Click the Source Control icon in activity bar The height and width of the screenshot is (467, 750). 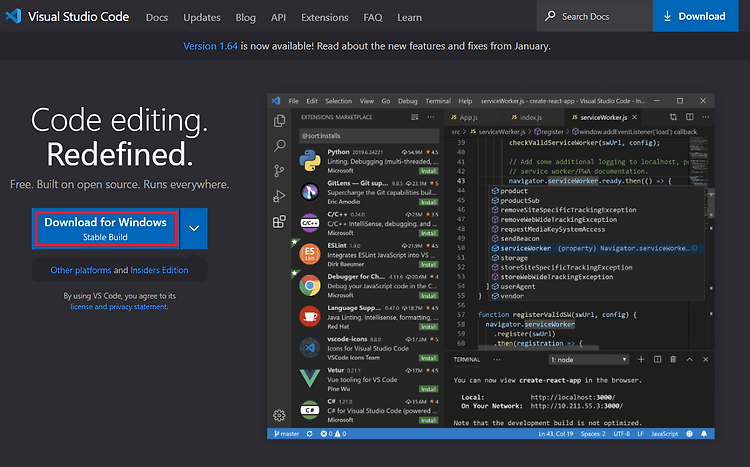pos(279,171)
